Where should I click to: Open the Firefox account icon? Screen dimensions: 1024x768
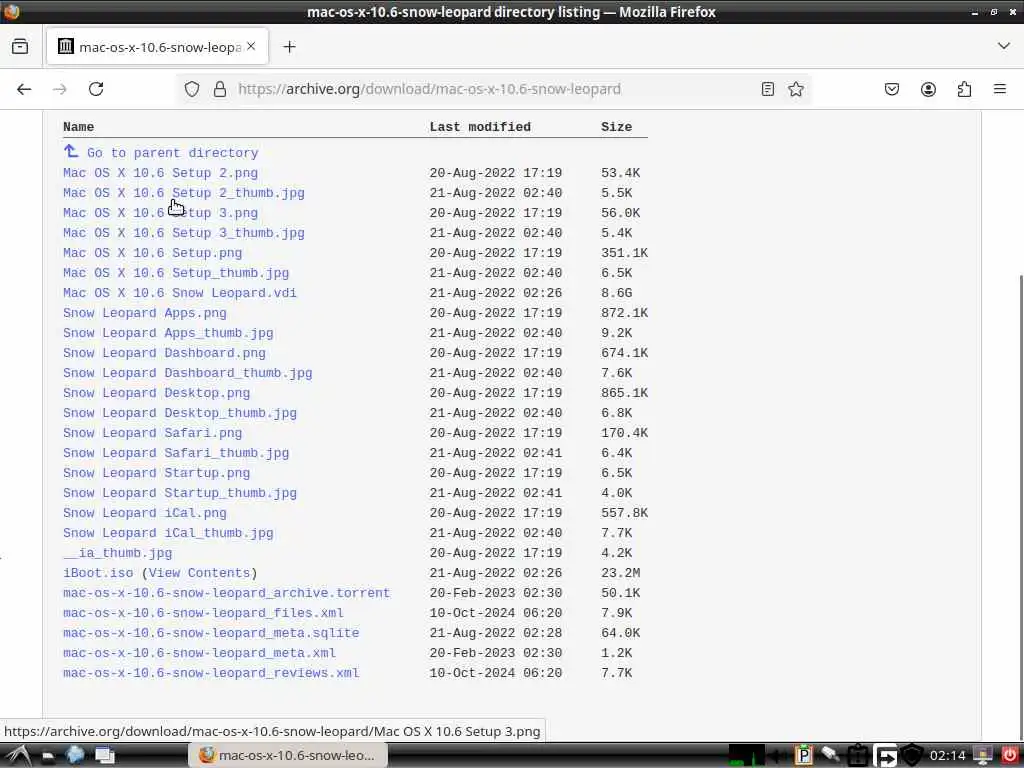(928, 89)
